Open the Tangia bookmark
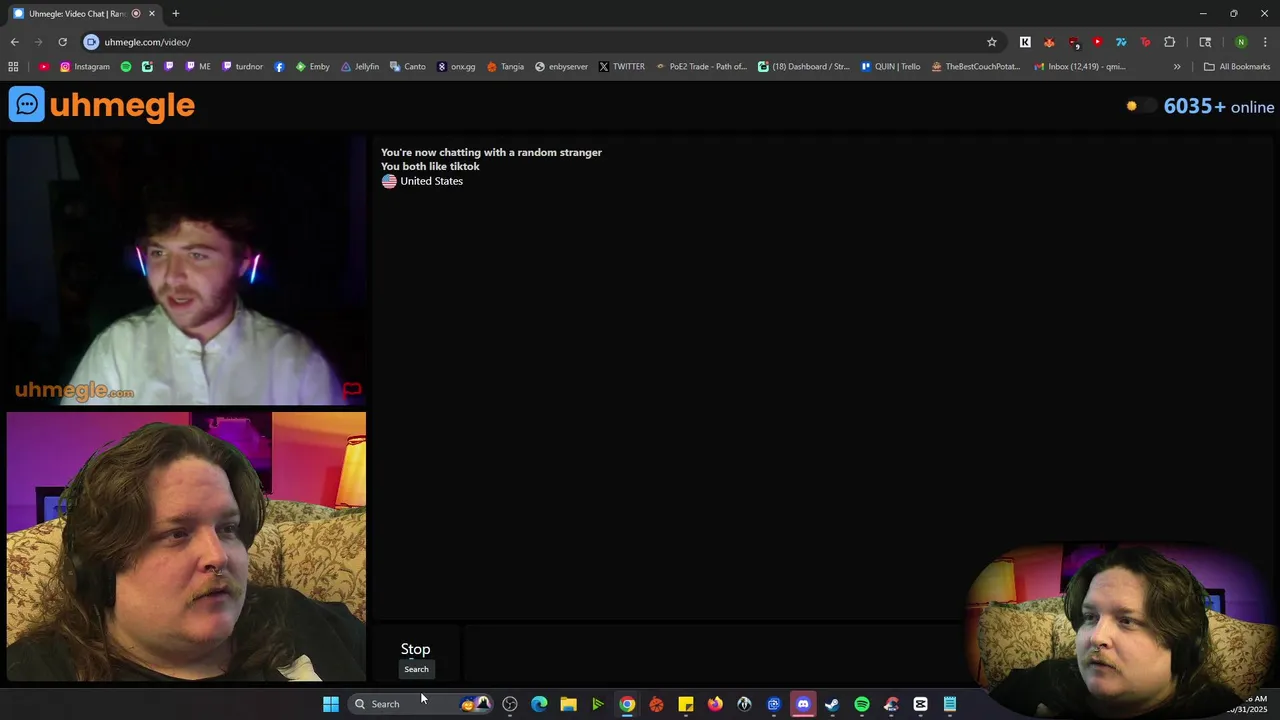The image size is (1280, 720). click(x=505, y=67)
